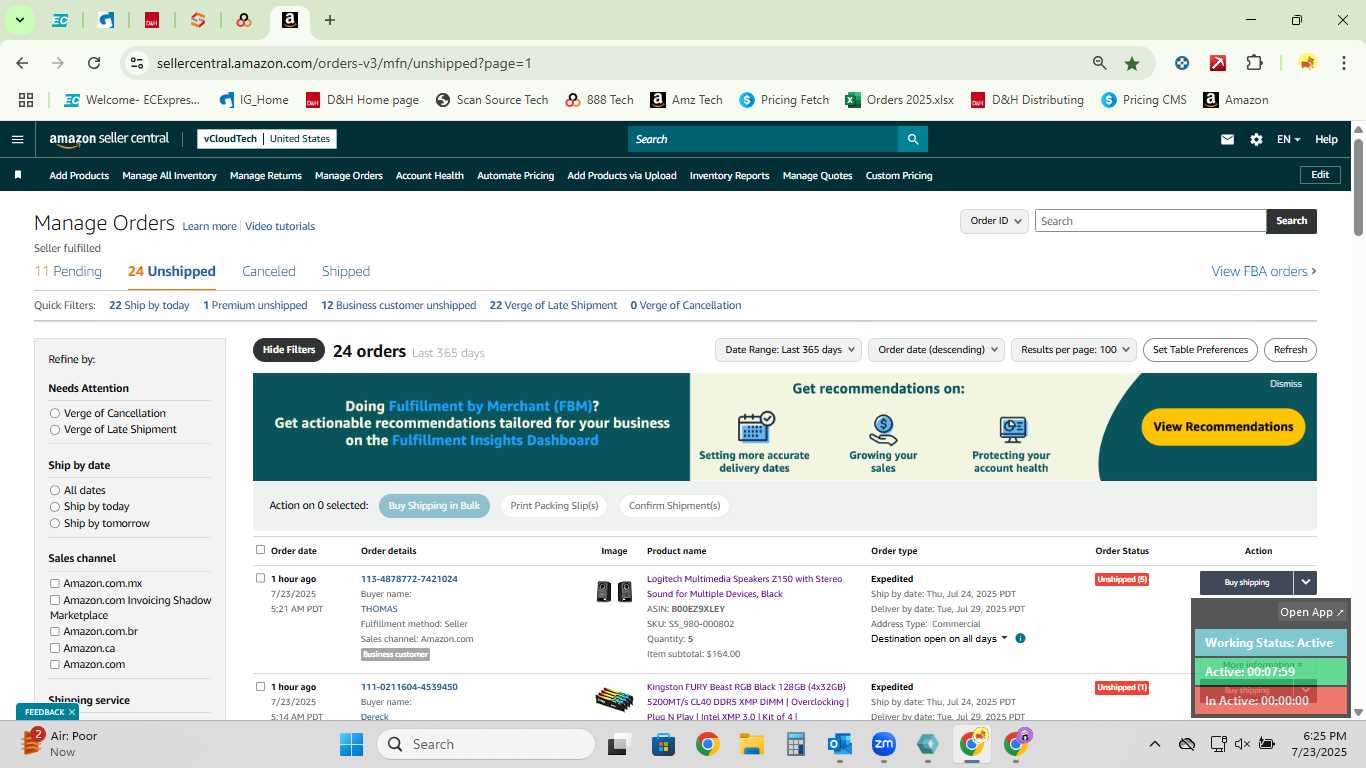Open the EN language dropdown
Viewport: 1366px width, 768px height.
pos(1288,139)
